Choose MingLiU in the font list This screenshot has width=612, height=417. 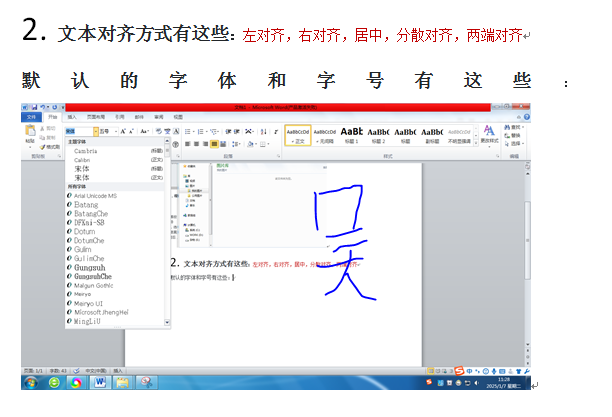click(x=115, y=321)
